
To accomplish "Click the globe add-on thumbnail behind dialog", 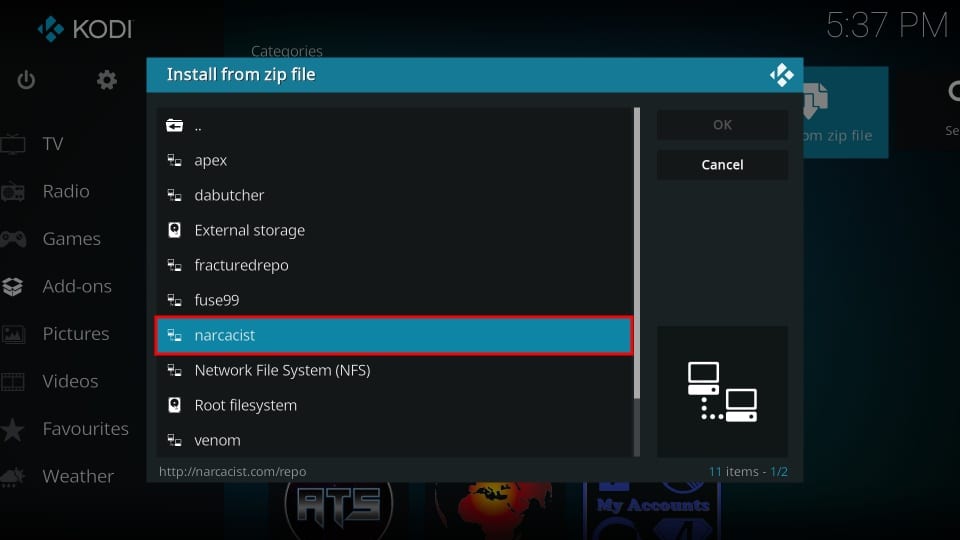I will pos(493,511).
